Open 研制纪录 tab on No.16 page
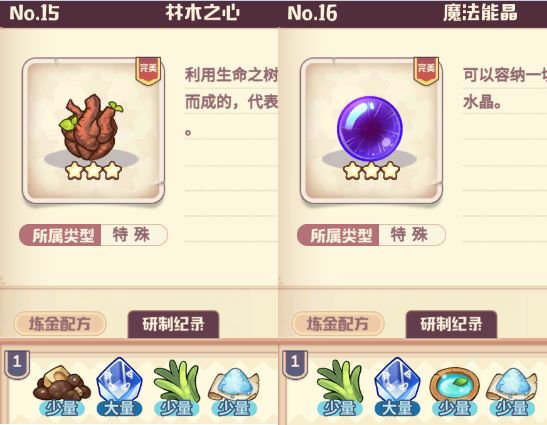 (x=451, y=324)
